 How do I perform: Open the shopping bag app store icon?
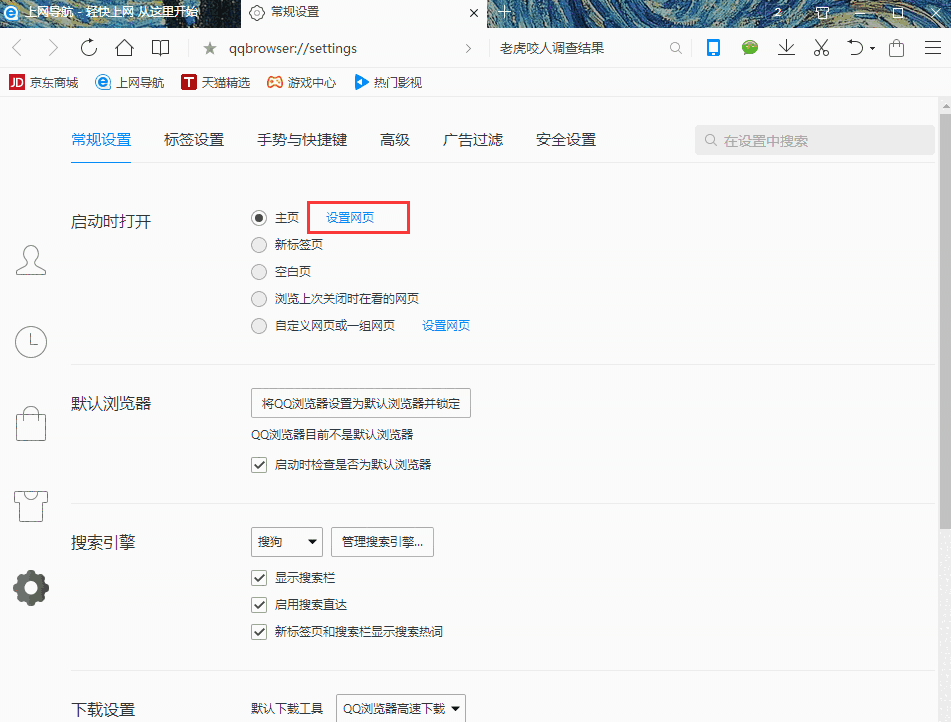coord(896,47)
